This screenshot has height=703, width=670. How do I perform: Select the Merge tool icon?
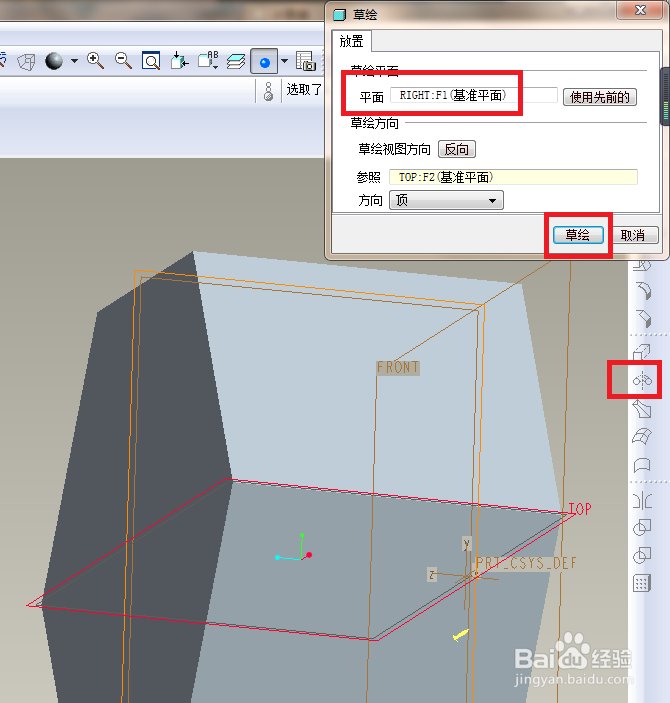(642, 528)
